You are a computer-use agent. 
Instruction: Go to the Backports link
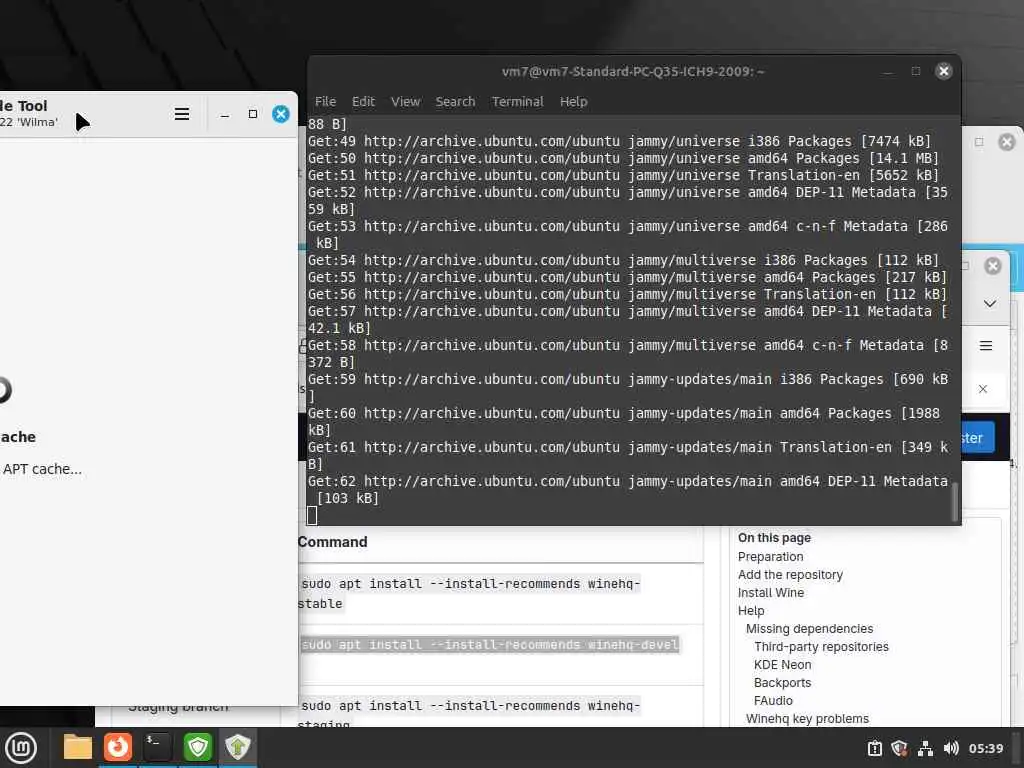(x=782, y=682)
